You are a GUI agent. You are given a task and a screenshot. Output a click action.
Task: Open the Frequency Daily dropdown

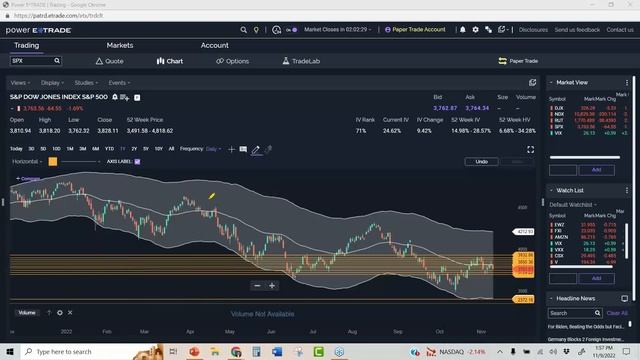coord(213,149)
